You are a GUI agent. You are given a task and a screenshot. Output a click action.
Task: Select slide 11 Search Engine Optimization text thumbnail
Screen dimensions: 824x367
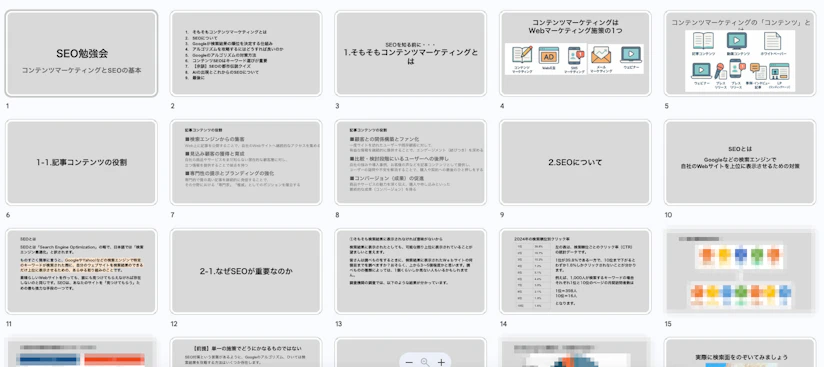[x=81, y=271]
